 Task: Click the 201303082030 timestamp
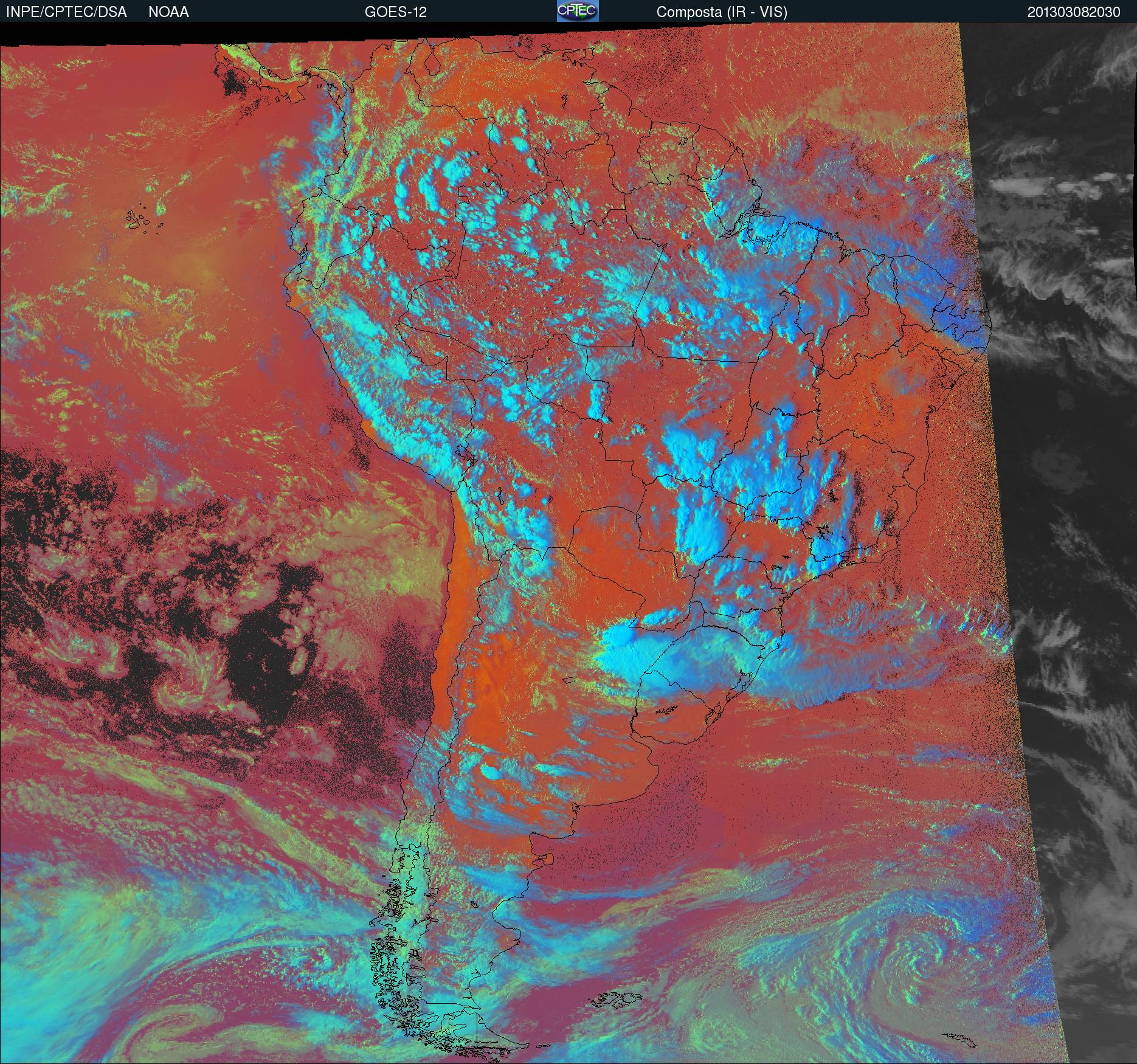[1074, 12]
